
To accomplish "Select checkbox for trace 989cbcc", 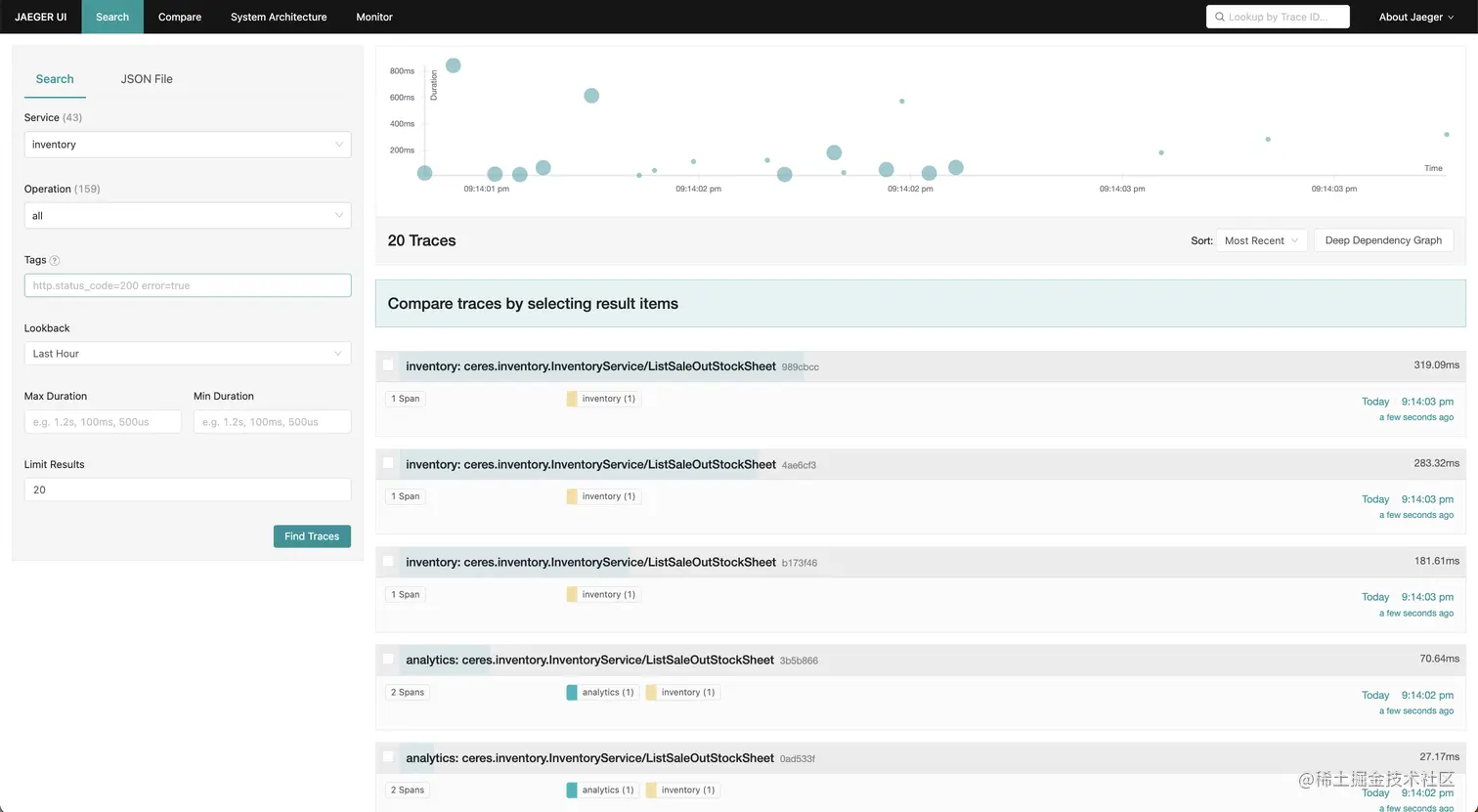I will [388, 365].
